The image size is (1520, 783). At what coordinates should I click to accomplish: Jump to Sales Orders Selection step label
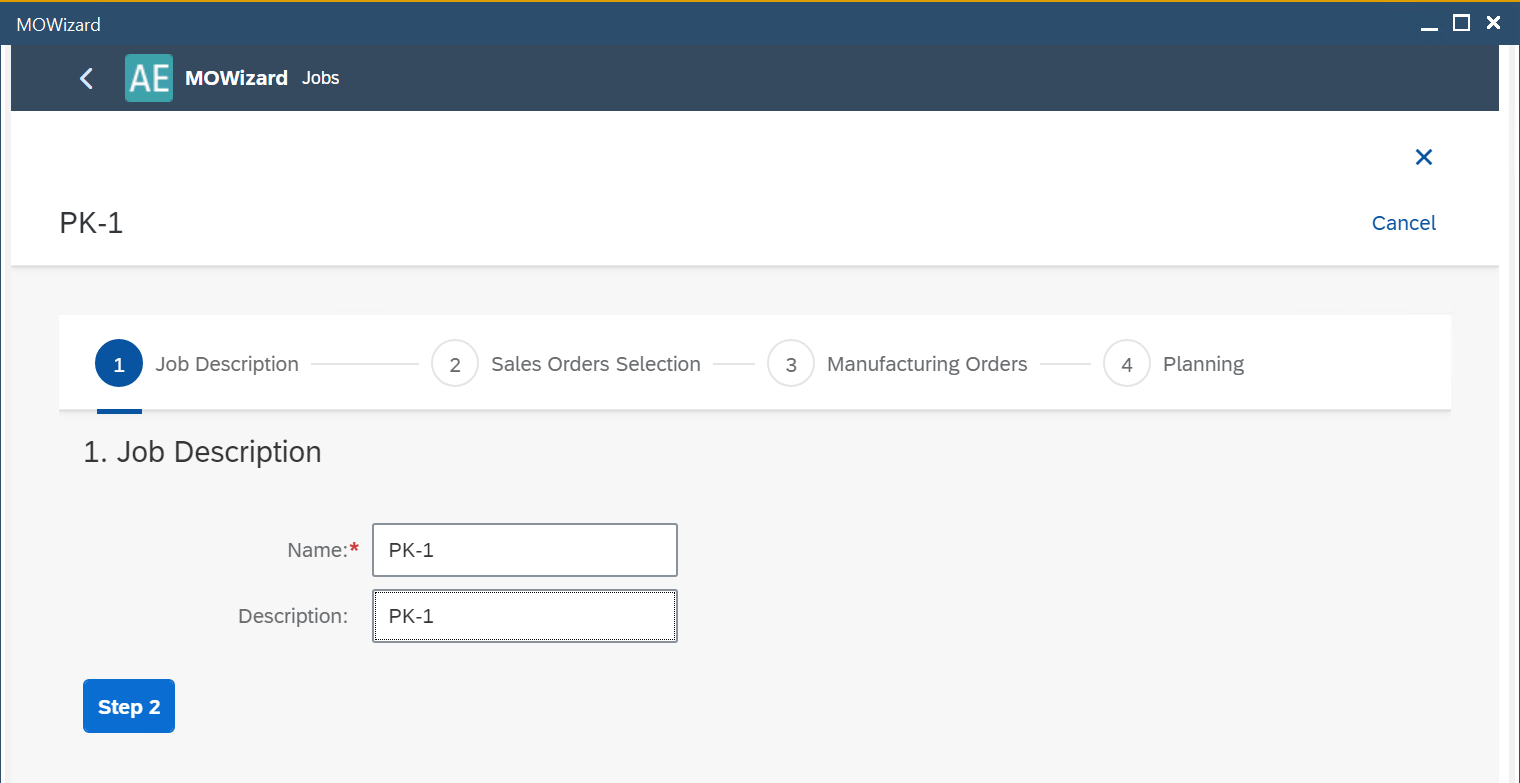click(x=595, y=364)
